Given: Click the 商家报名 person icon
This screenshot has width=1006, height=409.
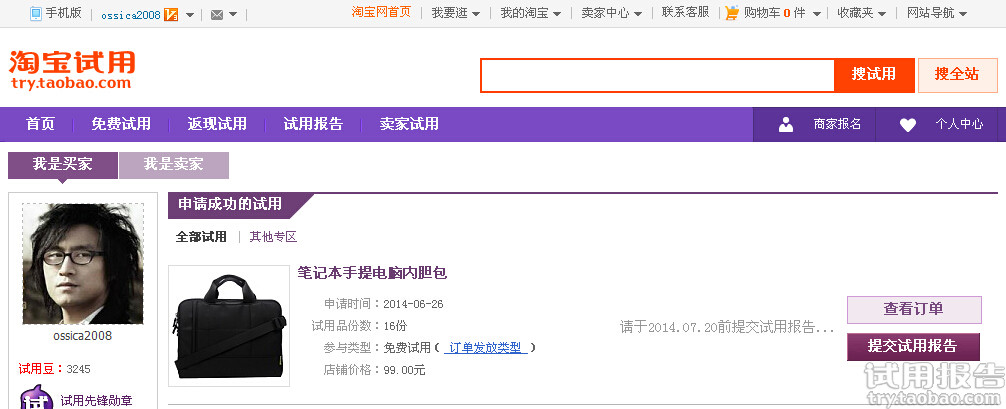Looking at the screenshot, I should click(x=786, y=125).
